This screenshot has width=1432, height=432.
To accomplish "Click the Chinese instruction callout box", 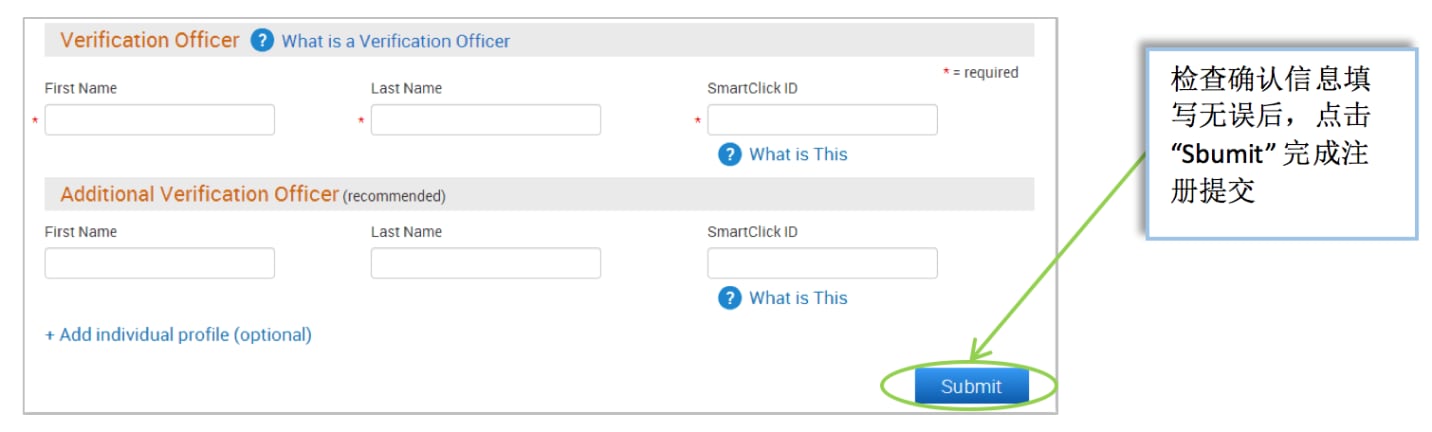I will point(1281,143).
